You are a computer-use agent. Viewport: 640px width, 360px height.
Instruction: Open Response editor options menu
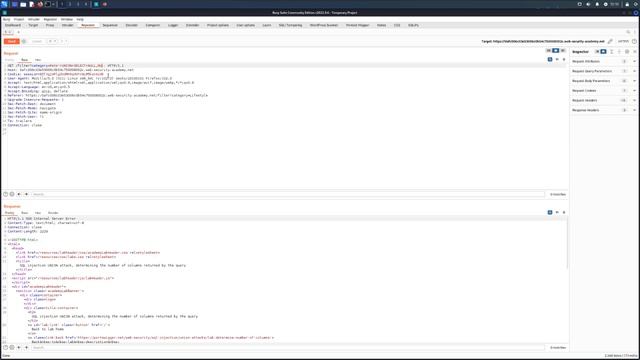[564, 212]
